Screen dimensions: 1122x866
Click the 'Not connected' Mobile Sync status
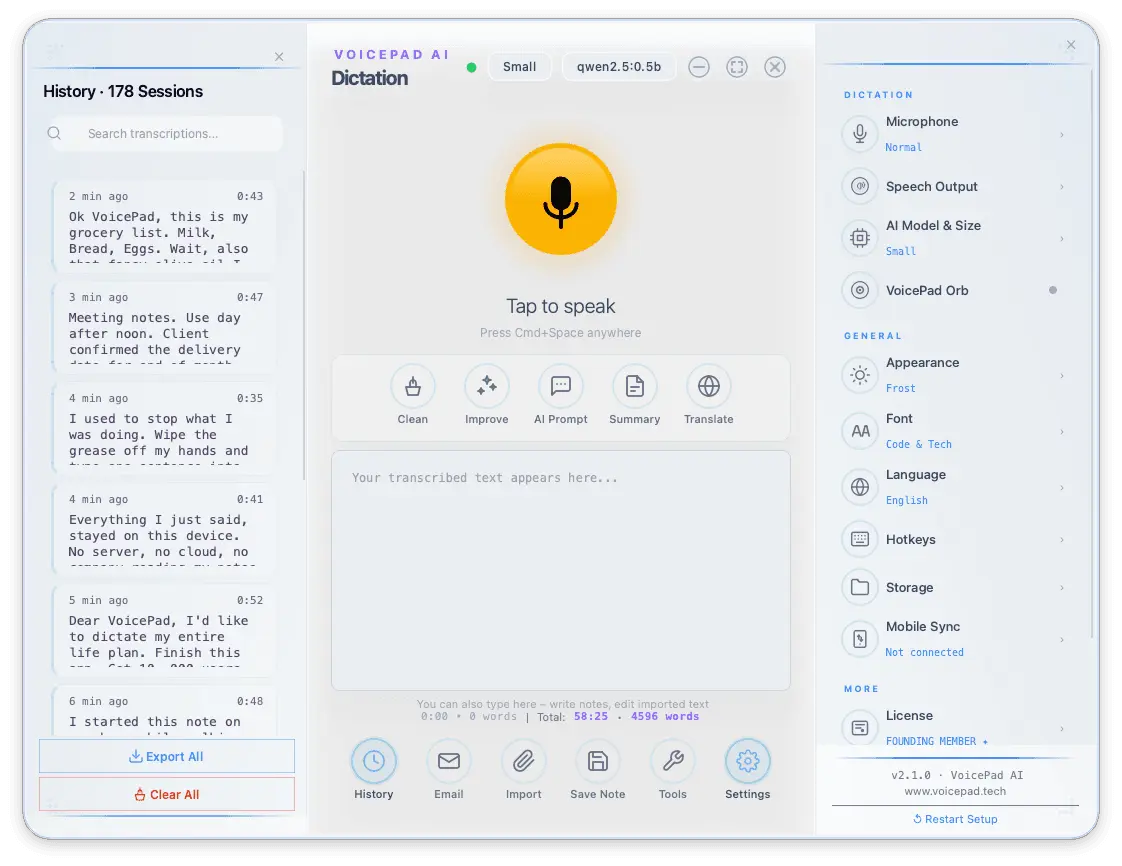coord(925,652)
